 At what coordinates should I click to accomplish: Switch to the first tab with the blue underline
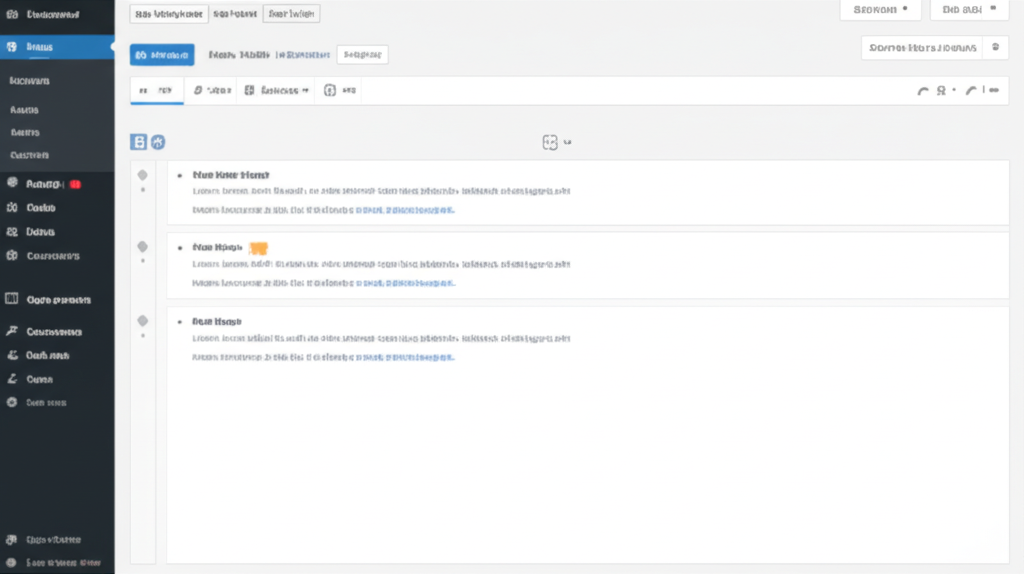pos(157,91)
